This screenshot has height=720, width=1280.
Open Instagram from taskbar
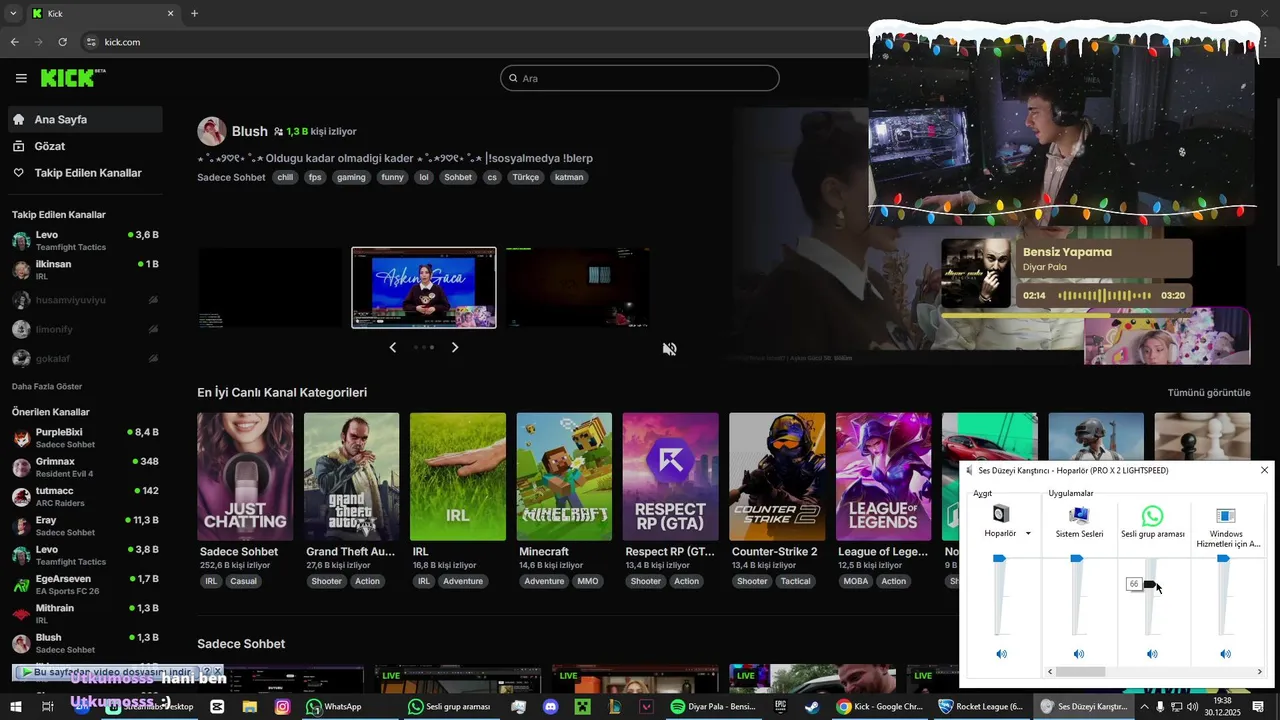coord(283,707)
